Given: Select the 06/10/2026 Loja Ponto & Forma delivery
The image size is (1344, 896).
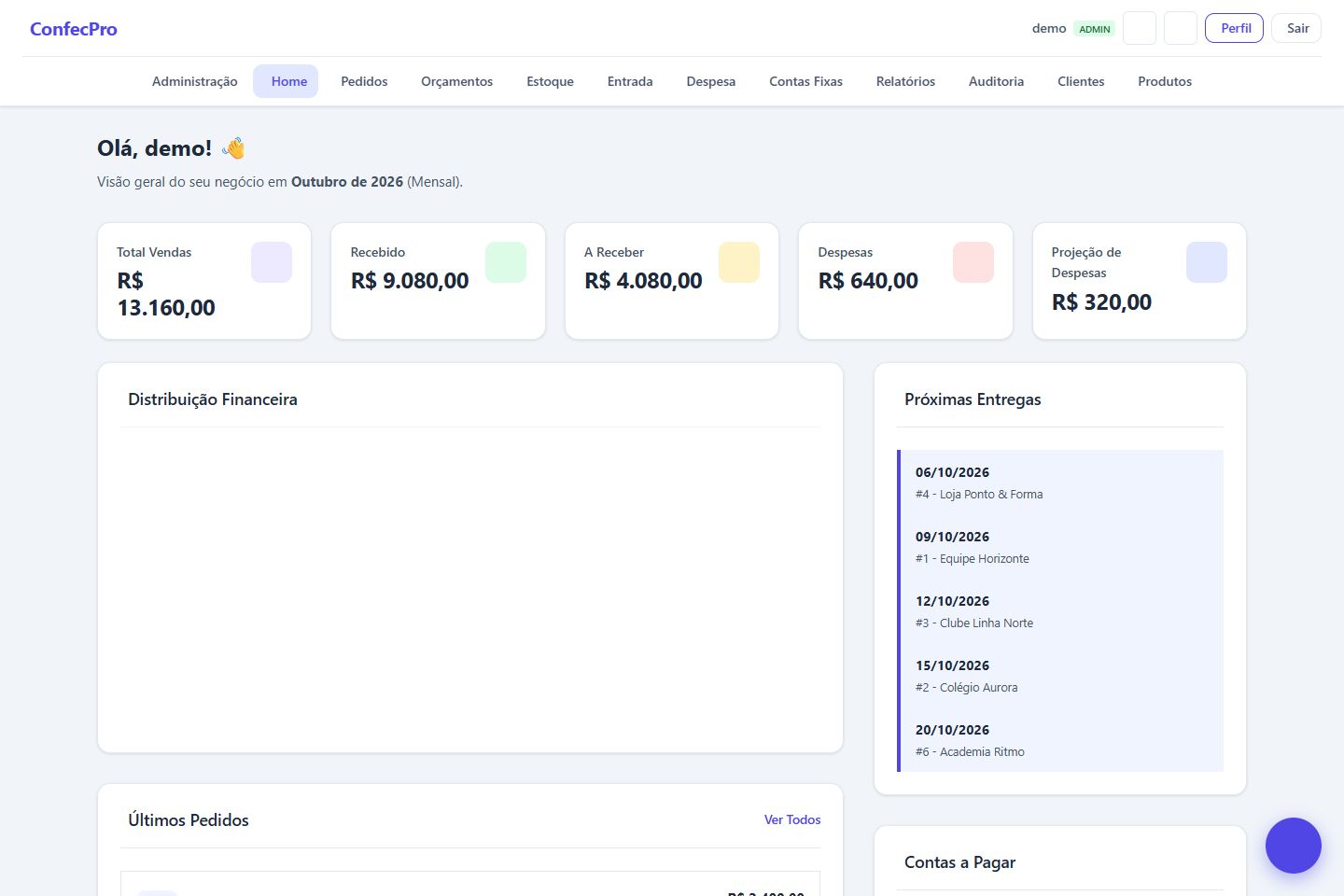Looking at the screenshot, I should (1060, 483).
